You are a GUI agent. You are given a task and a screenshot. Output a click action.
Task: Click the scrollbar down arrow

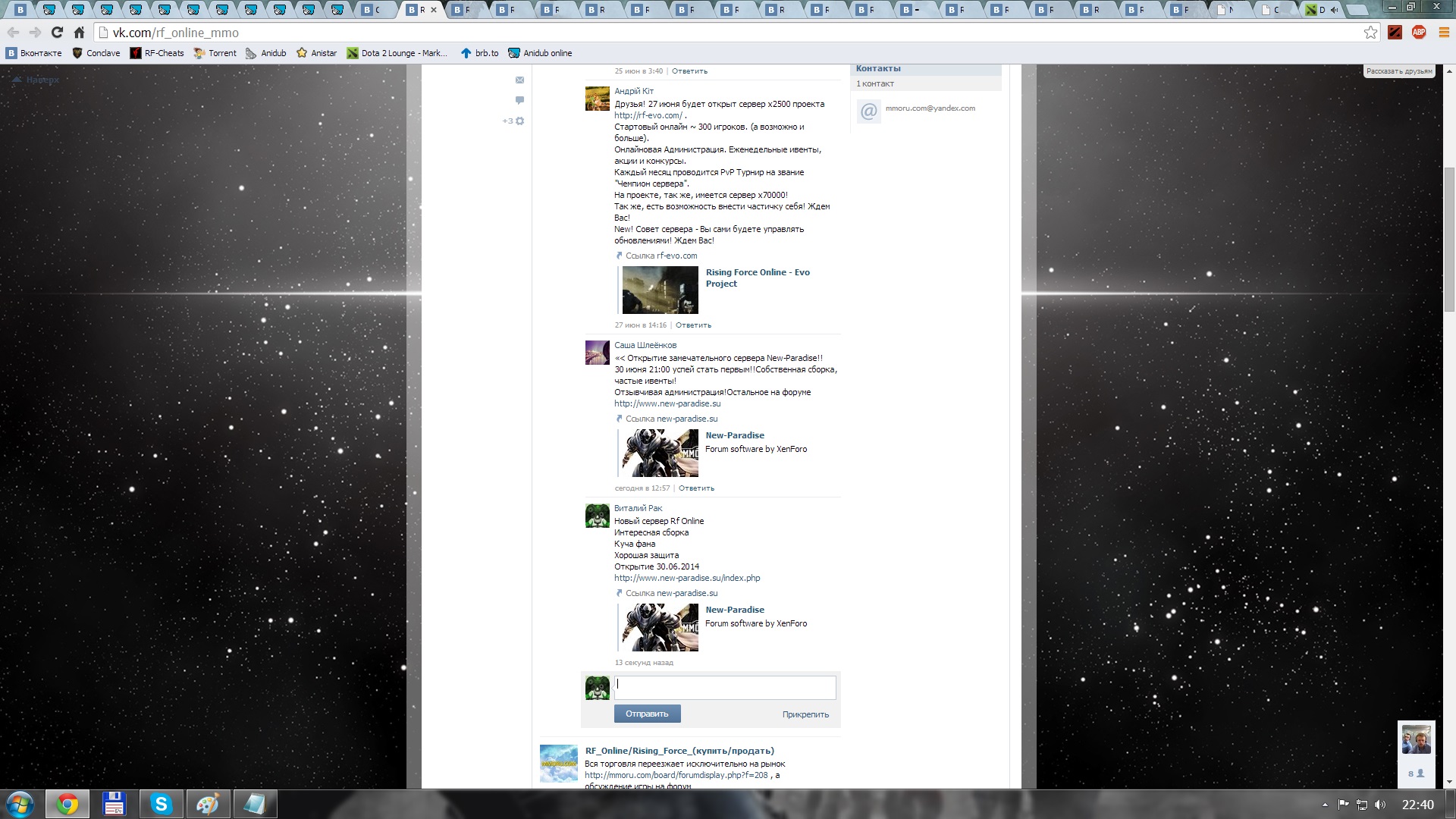(x=1449, y=782)
